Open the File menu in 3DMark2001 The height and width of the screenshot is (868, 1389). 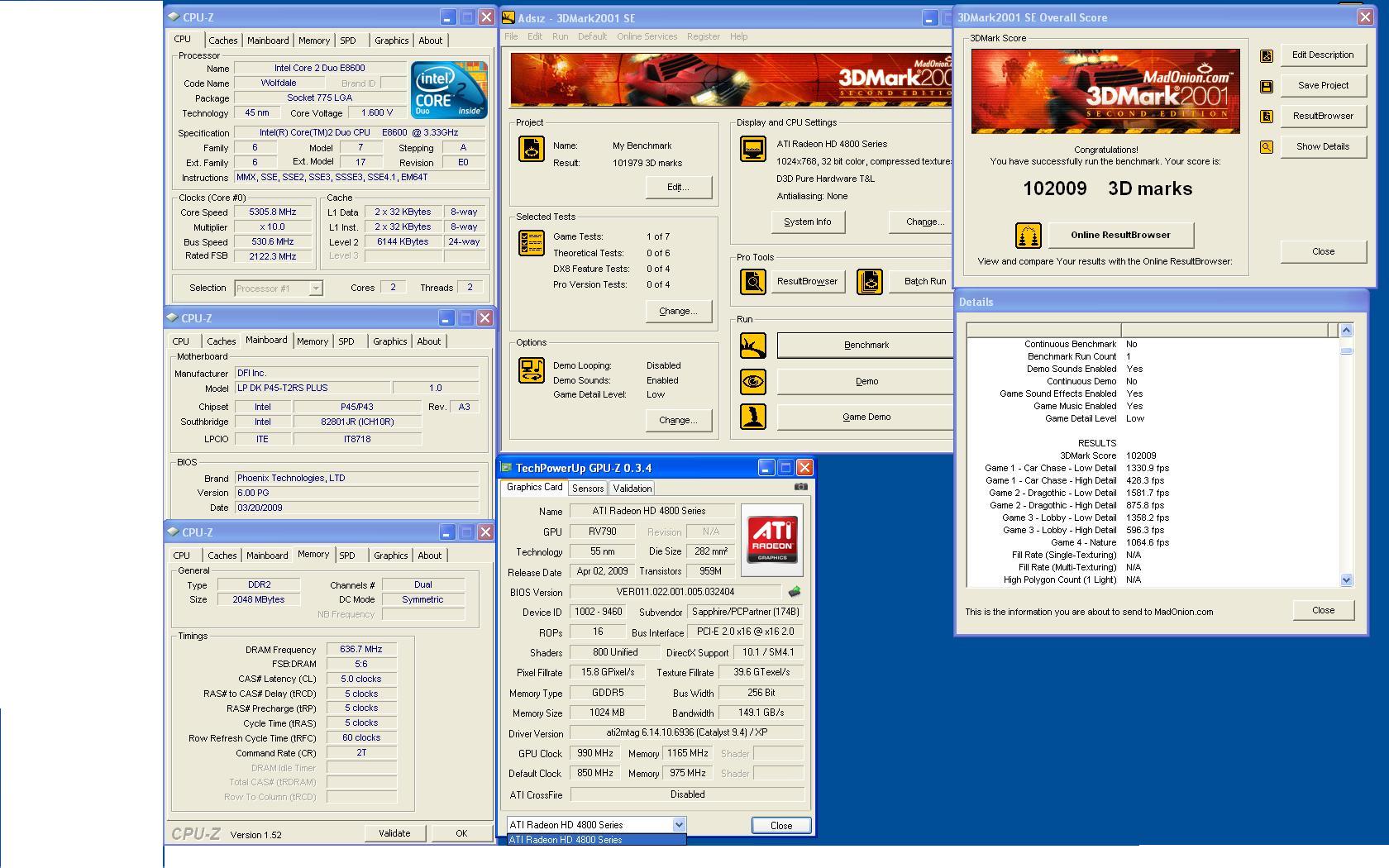point(511,36)
